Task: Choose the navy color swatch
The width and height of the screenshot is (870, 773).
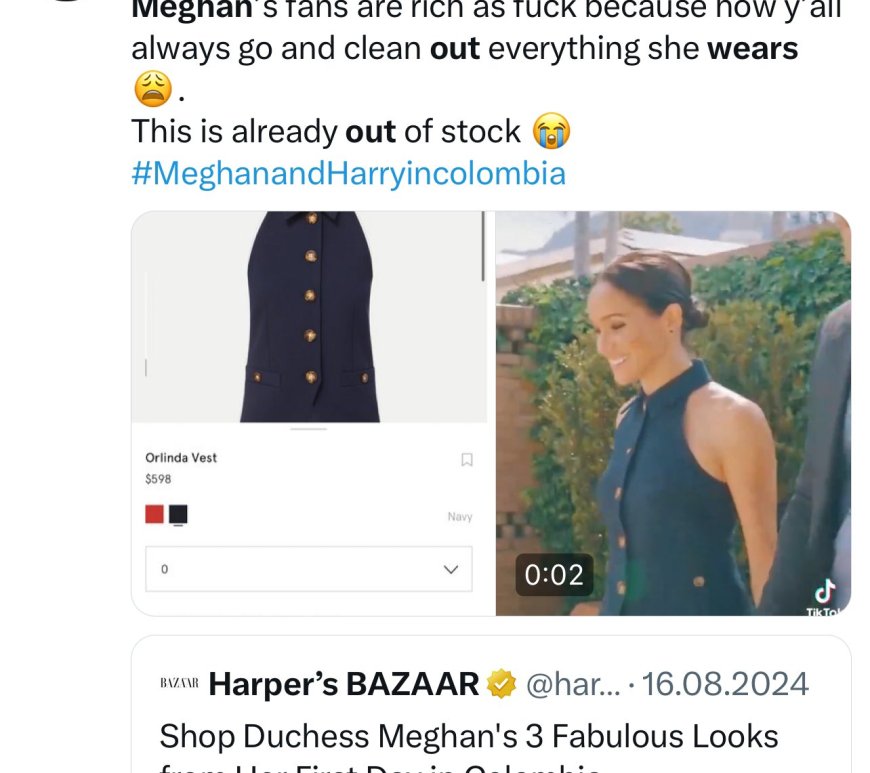Action: (178, 514)
